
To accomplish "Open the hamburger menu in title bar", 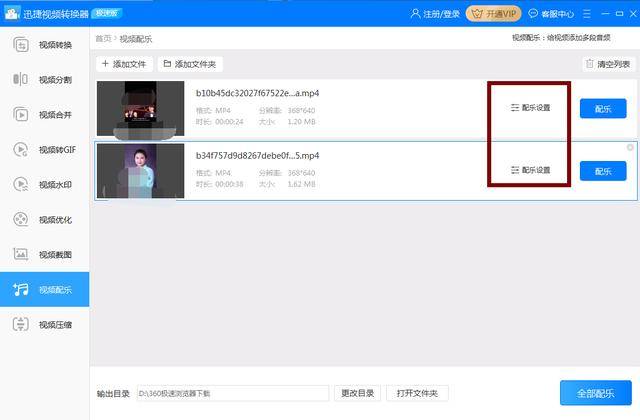I will tap(587, 14).
